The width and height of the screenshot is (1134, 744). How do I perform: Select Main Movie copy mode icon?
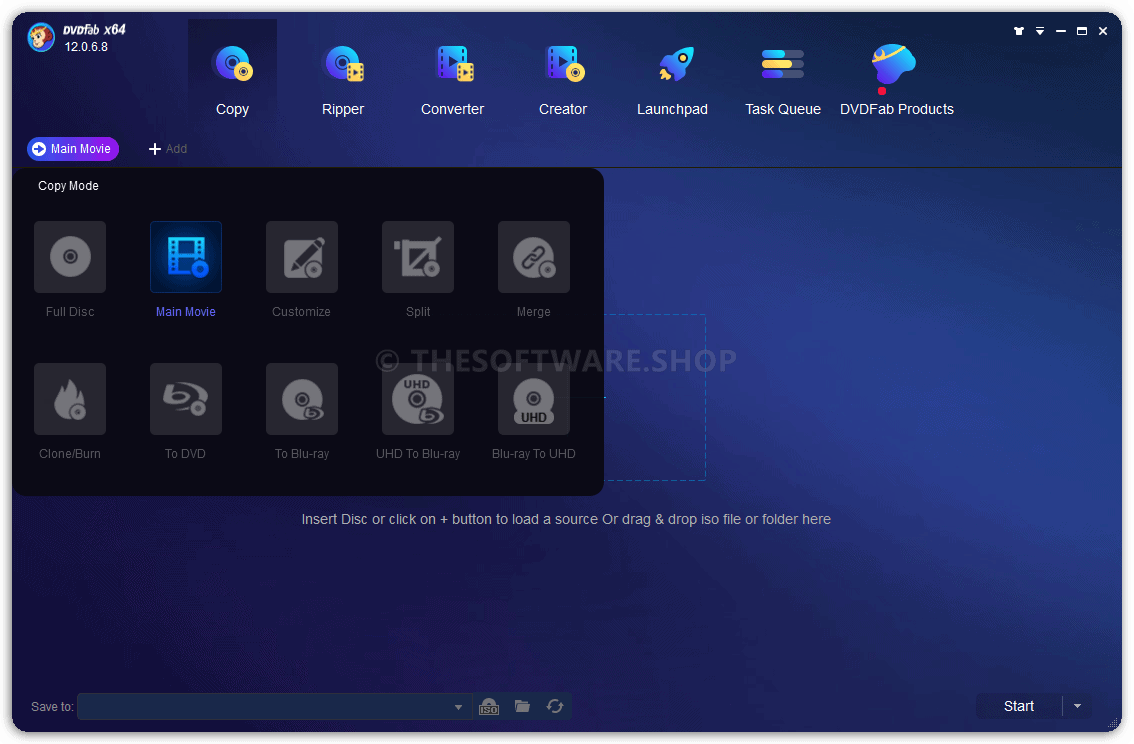[186, 257]
